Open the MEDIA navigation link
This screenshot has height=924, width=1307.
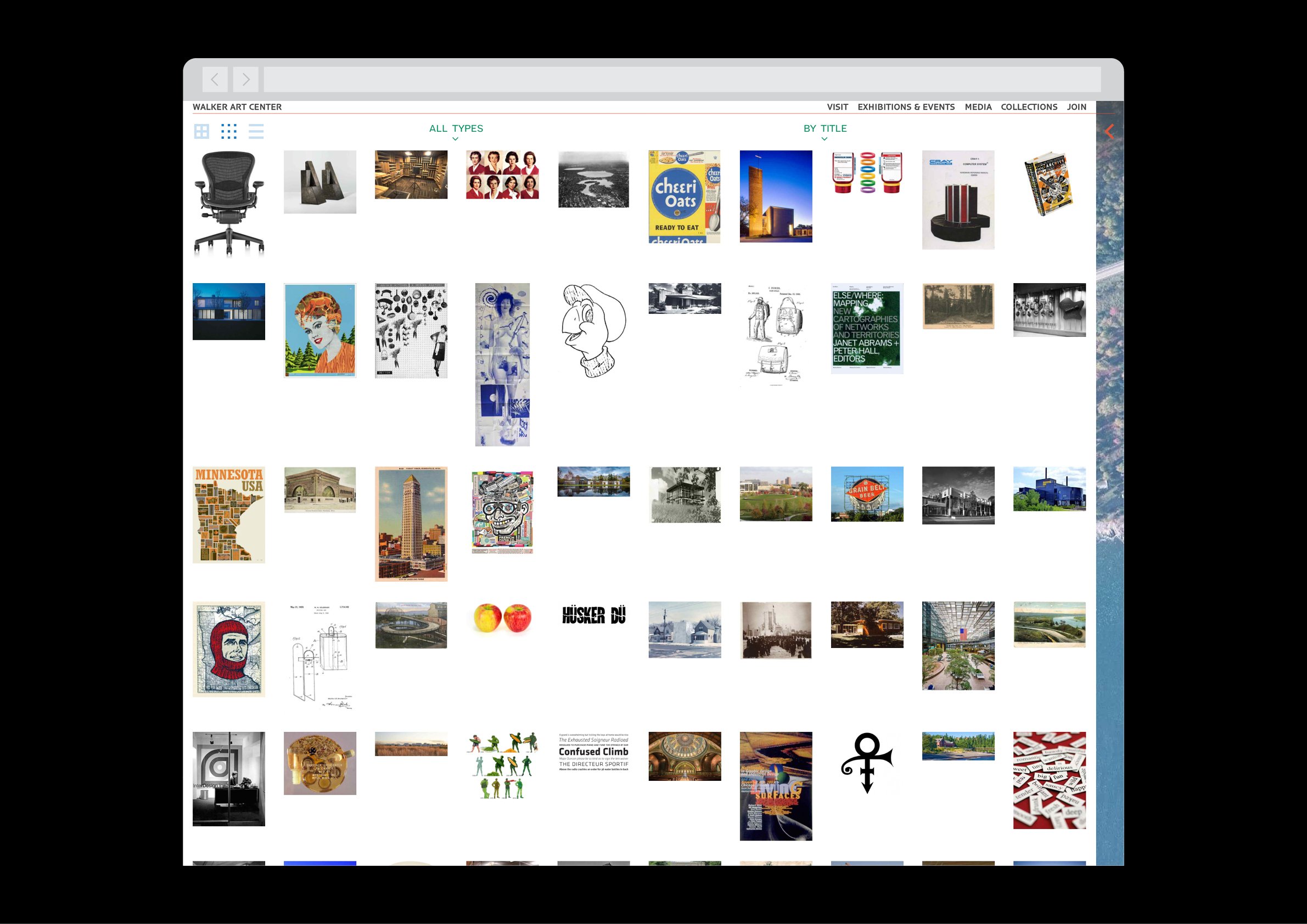coord(978,107)
